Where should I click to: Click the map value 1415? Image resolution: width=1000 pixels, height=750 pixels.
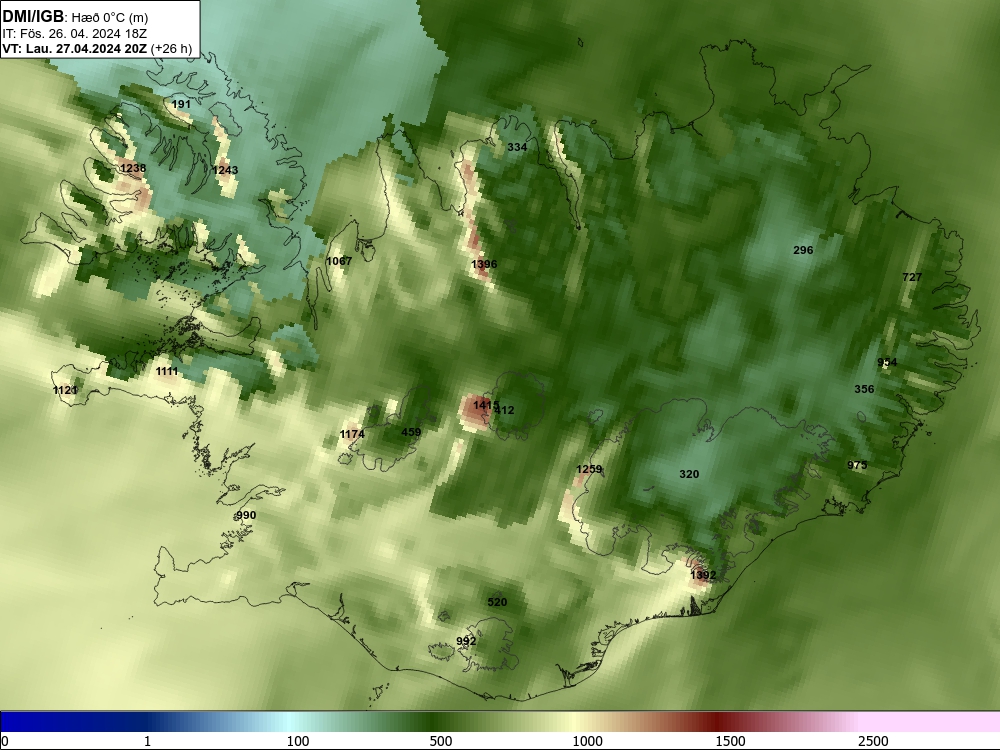click(485, 405)
